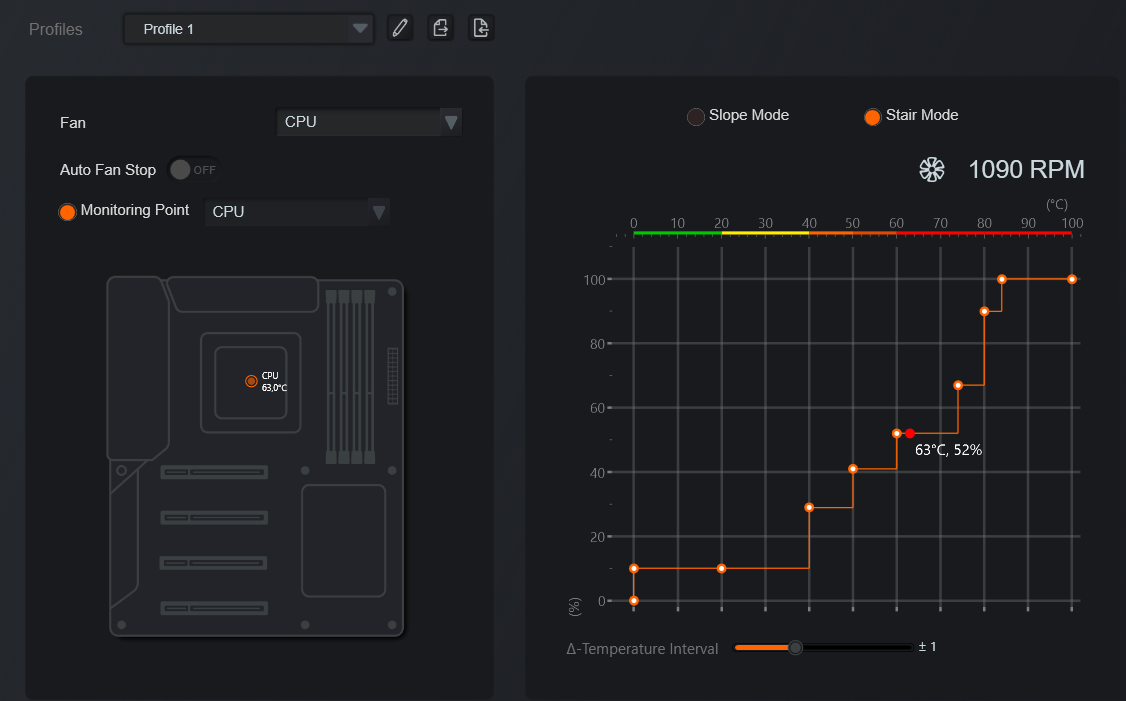Click the fan RPM icon
The height and width of the screenshot is (701, 1126).
(x=932, y=170)
